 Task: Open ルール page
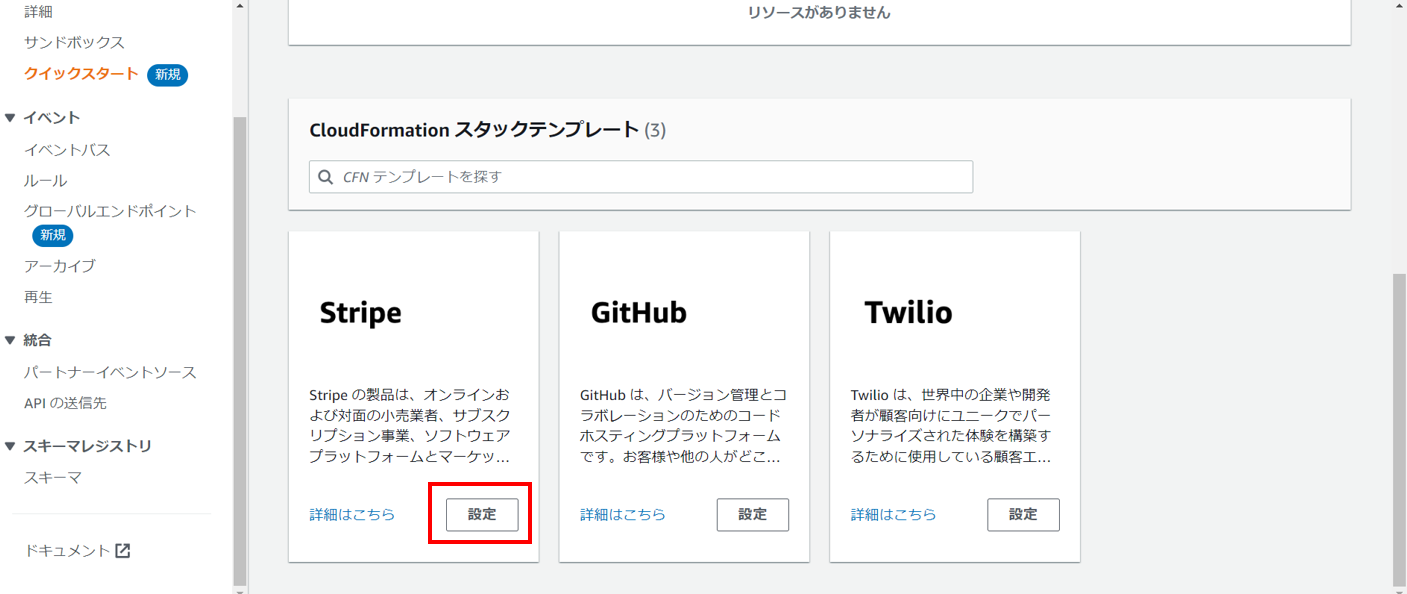(x=46, y=181)
